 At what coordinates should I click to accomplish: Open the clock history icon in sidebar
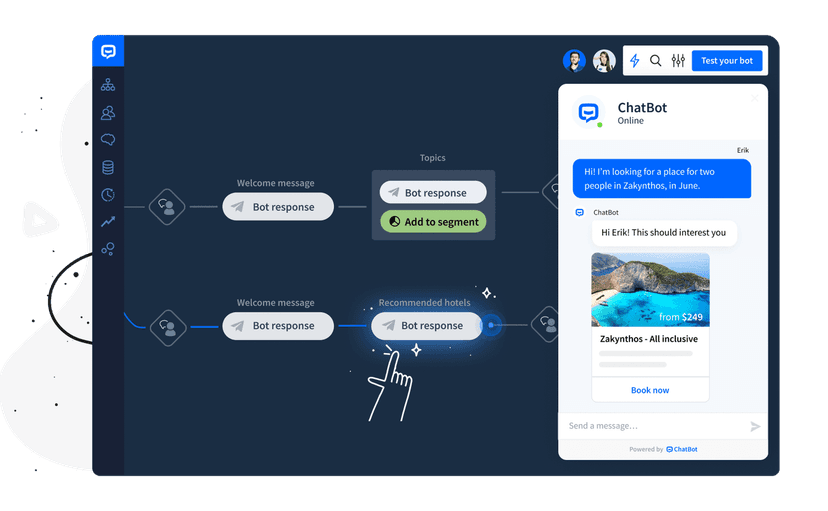click(108, 195)
